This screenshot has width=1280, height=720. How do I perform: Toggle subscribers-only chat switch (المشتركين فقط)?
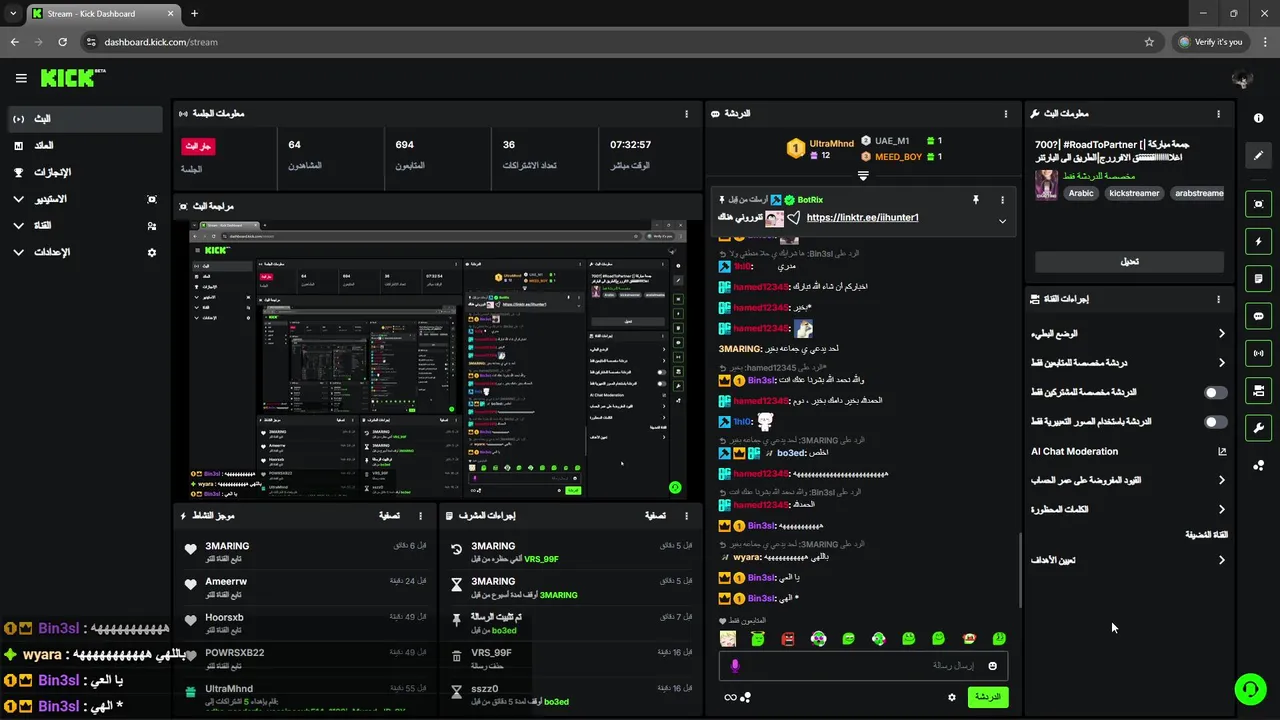click(x=1215, y=393)
